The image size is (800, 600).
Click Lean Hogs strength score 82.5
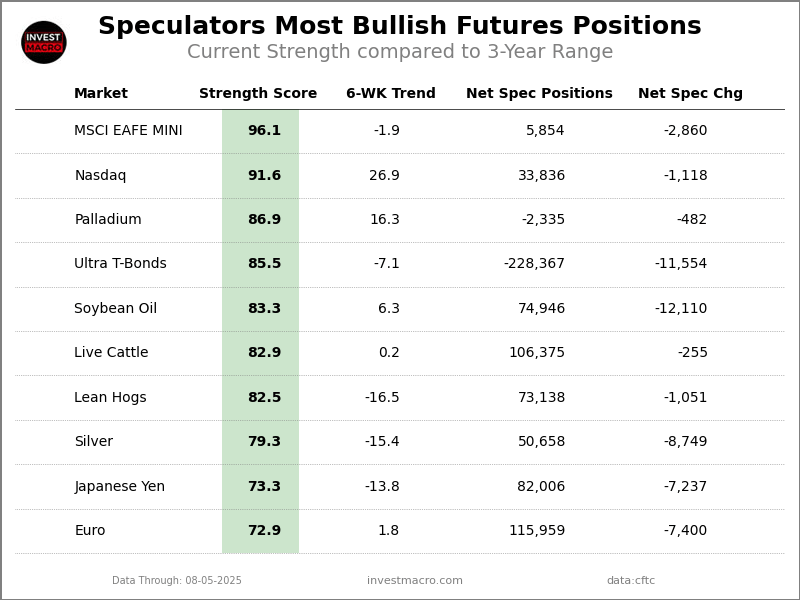pyautogui.click(x=264, y=398)
